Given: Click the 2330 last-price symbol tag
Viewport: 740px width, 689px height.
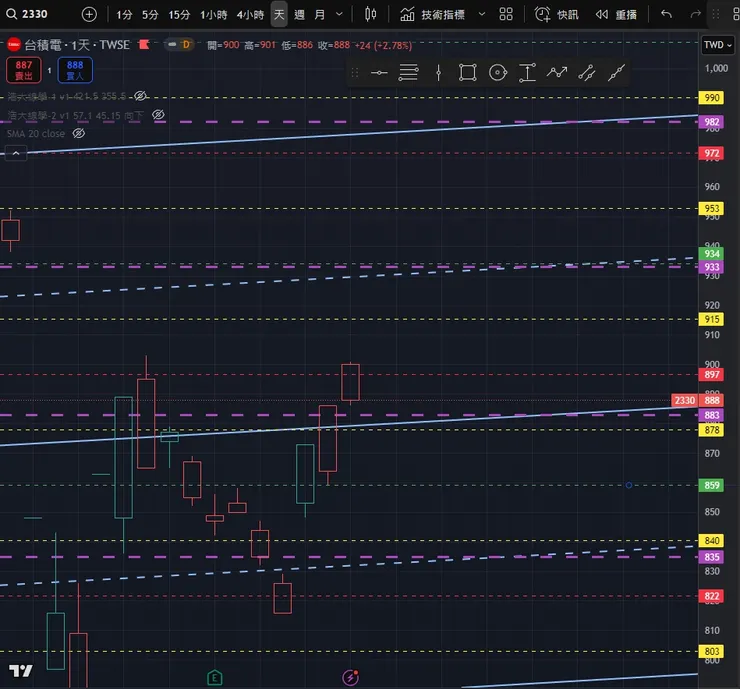Looking at the screenshot, I should 684,400.
